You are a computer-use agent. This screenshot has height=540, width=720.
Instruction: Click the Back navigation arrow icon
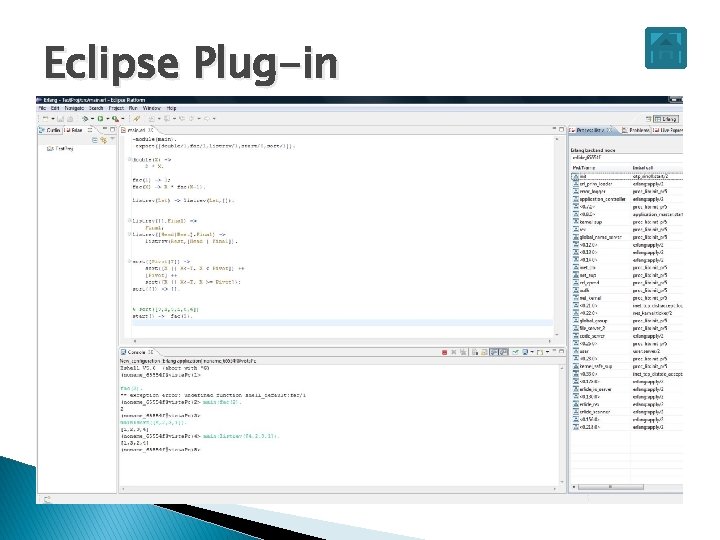(x=192, y=119)
